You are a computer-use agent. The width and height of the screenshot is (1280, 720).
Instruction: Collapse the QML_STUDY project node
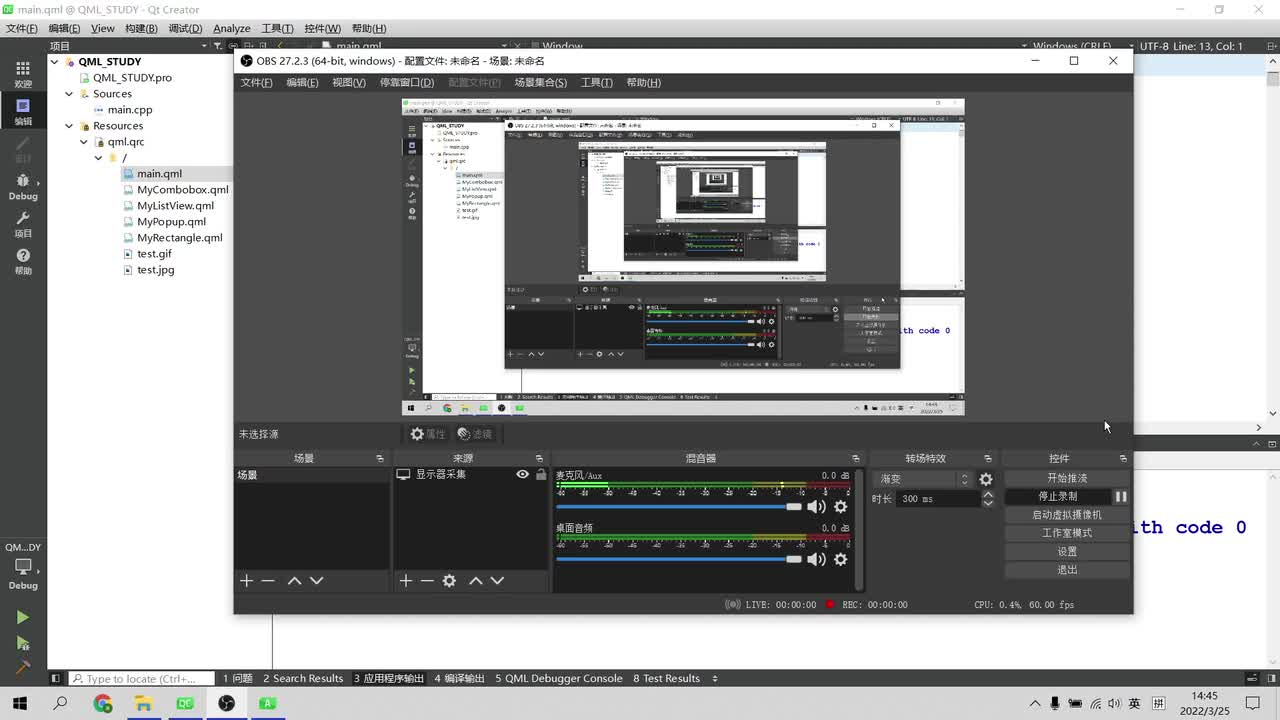[55, 62]
